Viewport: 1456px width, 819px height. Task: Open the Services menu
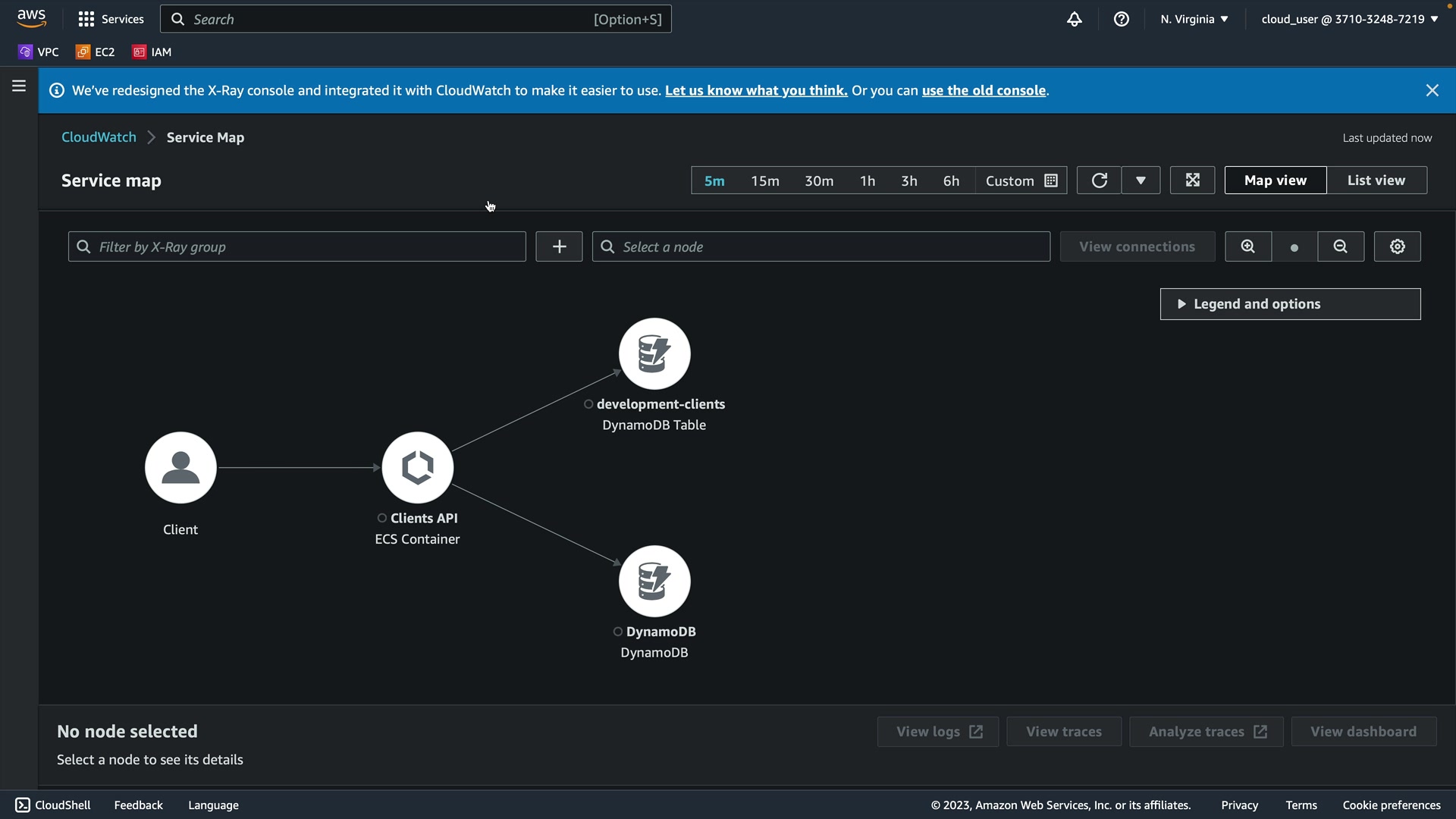(x=111, y=19)
